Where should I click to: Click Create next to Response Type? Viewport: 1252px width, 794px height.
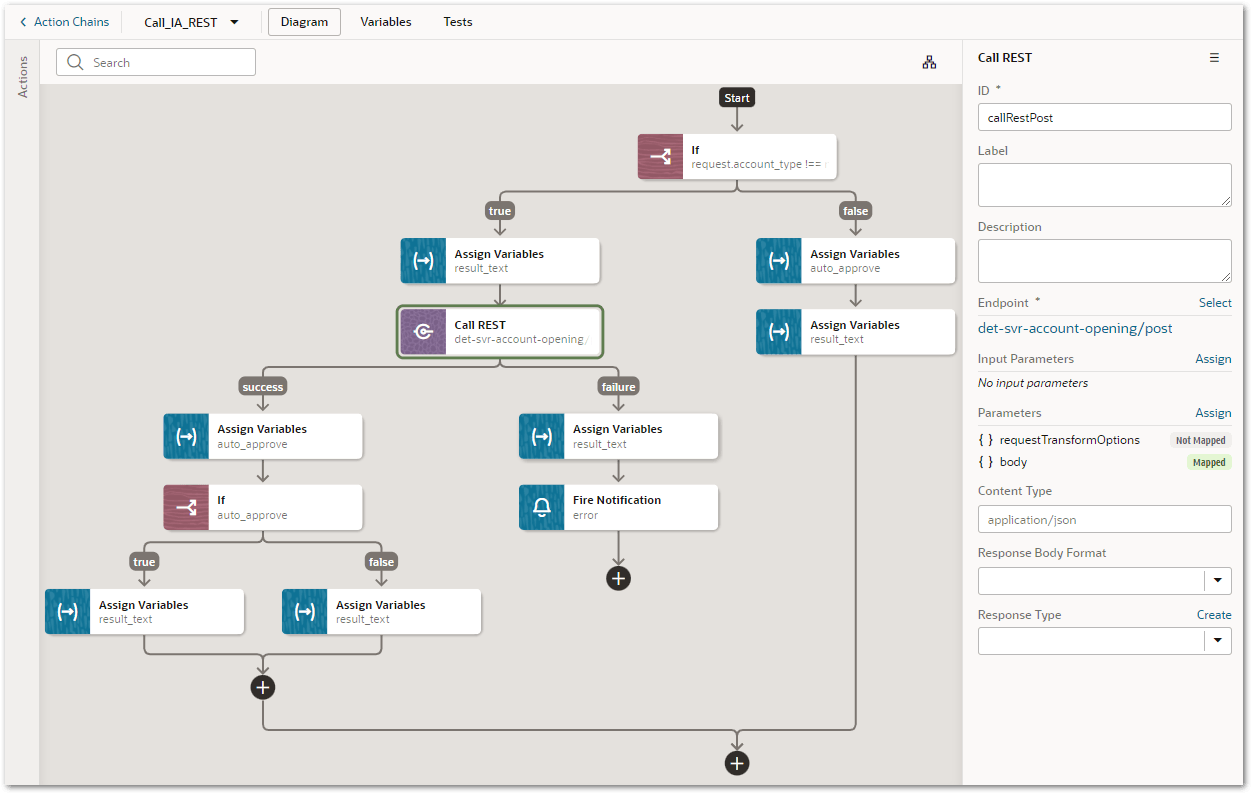click(1214, 615)
